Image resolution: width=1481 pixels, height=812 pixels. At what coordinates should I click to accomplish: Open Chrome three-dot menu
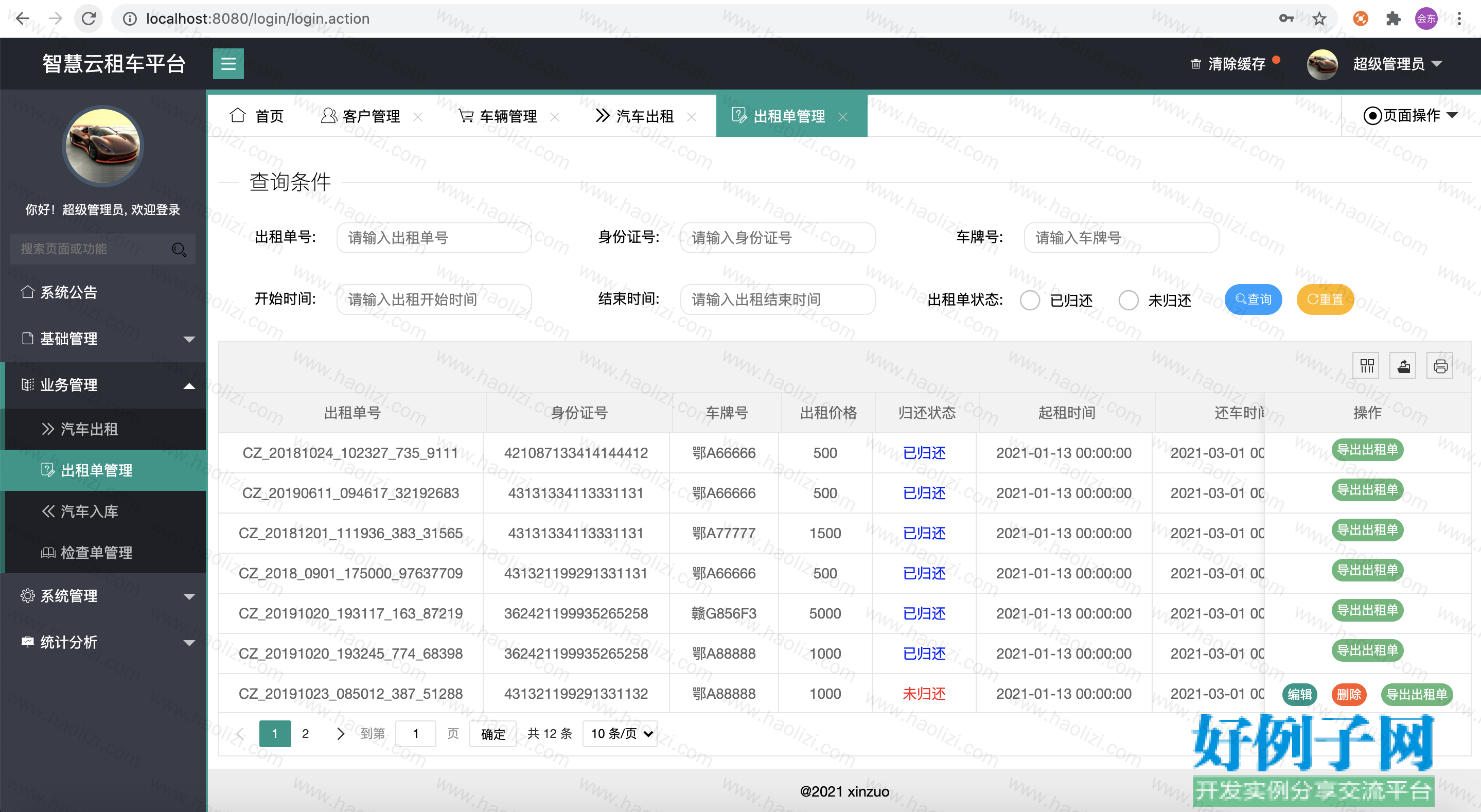(1459, 19)
